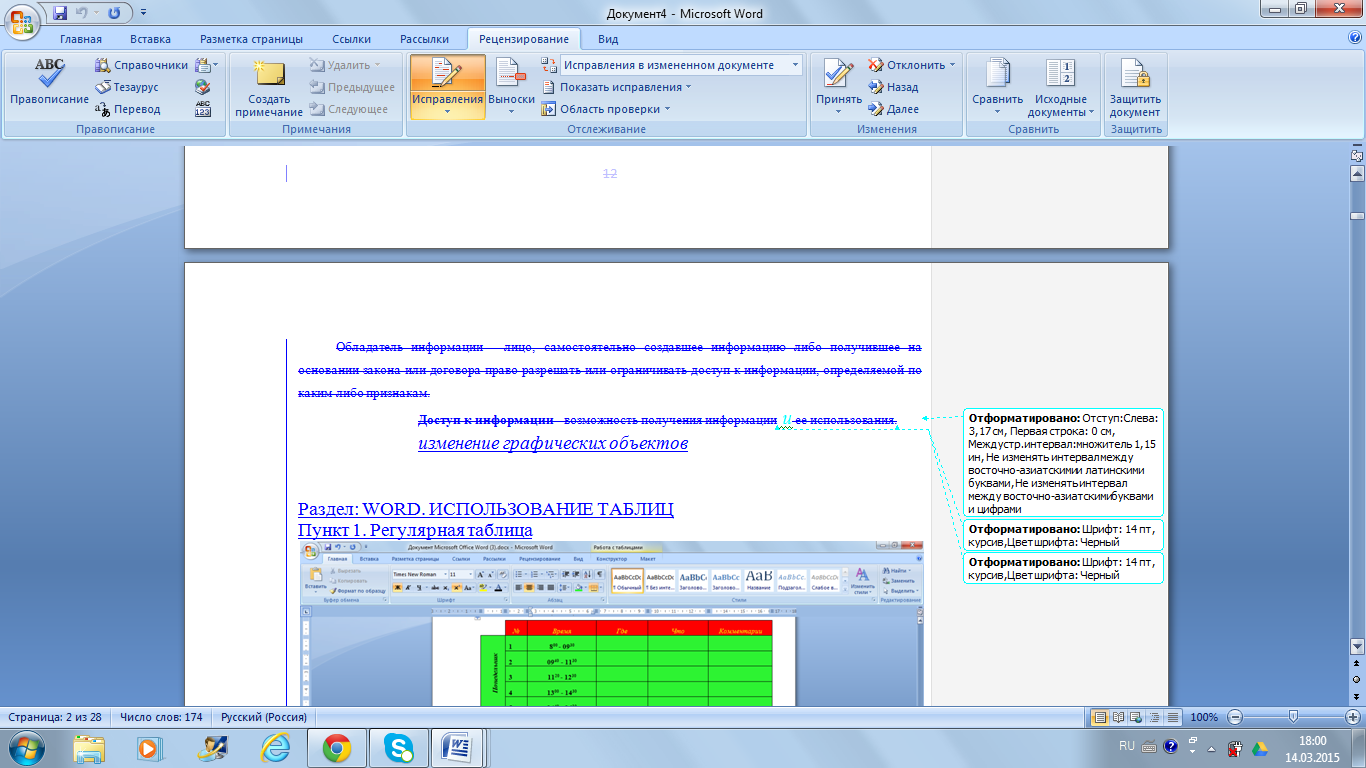Open Word help question mark

coord(1355,38)
